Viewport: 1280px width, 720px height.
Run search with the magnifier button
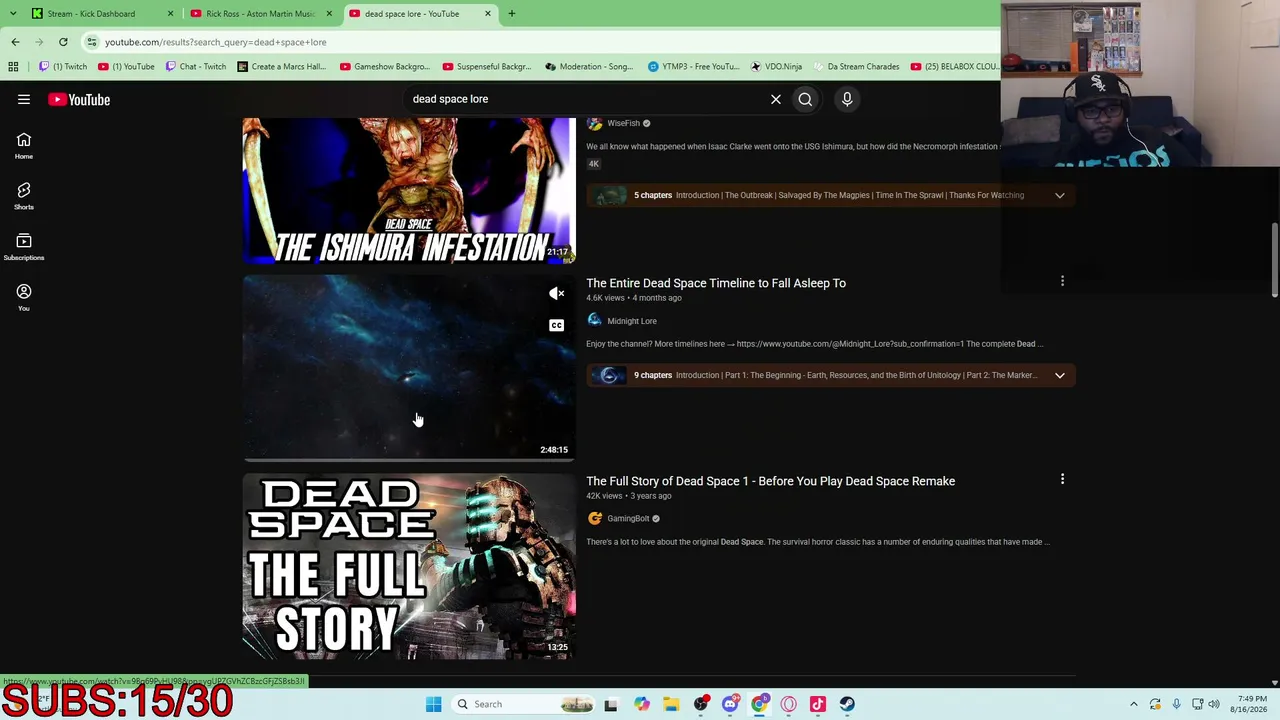(x=805, y=99)
